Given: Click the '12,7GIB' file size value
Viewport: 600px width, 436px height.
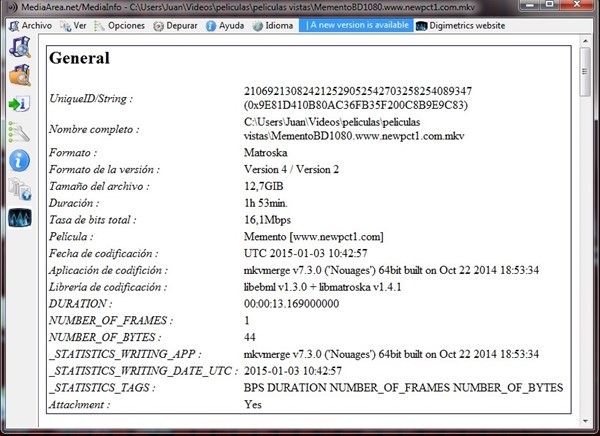Looking at the screenshot, I should (x=264, y=186).
